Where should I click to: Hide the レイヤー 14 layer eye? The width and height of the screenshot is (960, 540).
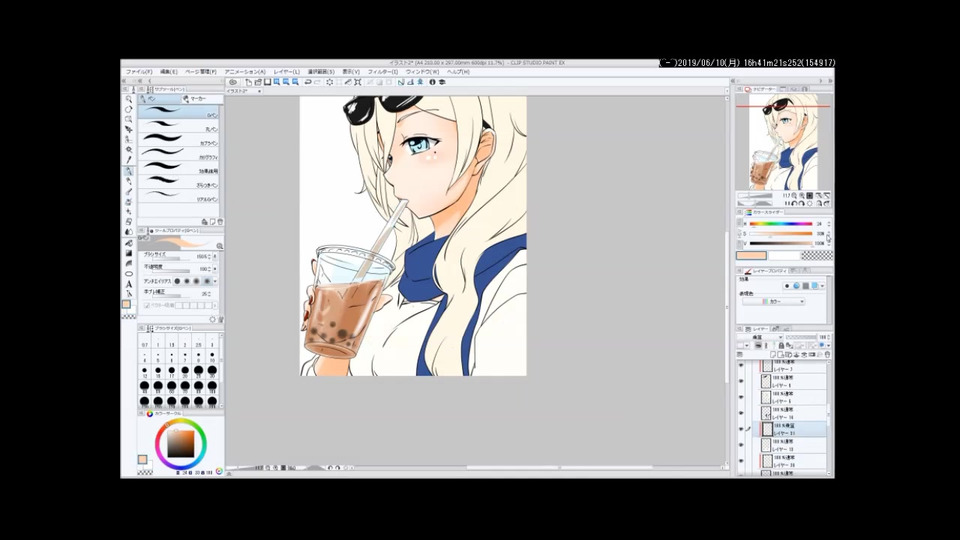tap(741, 413)
